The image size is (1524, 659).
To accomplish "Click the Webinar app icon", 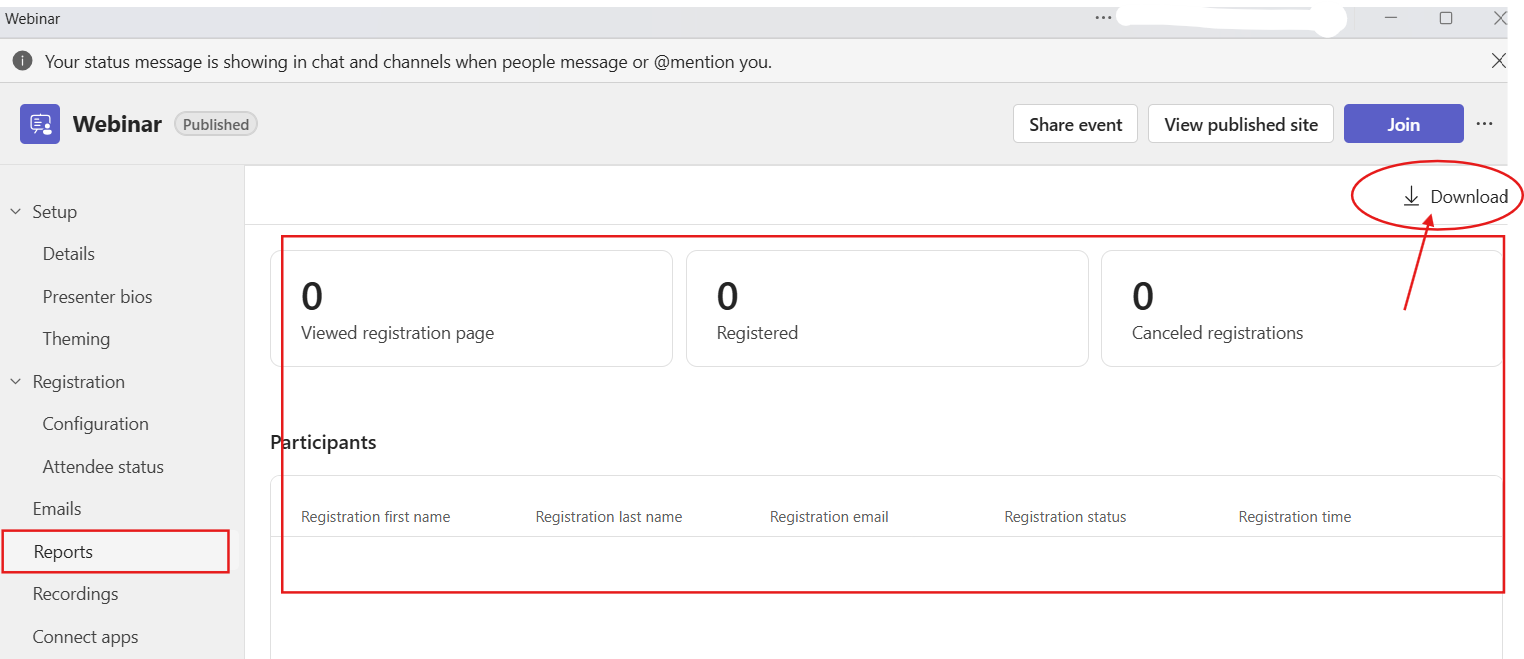I will [40, 124].
